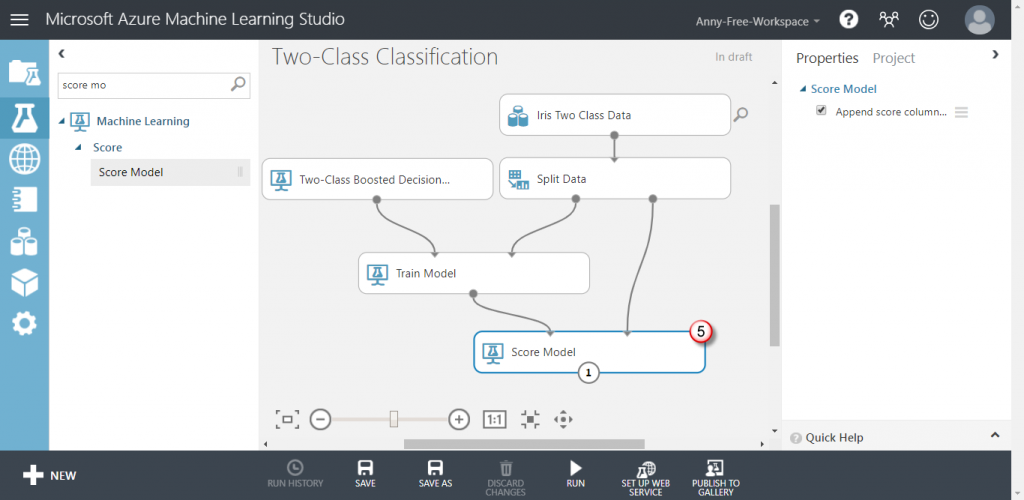Image resolution: width=1024 pixels, height=500 pixels.
Task: Select Score Model in module list
Action: click(x=170, y=172)
